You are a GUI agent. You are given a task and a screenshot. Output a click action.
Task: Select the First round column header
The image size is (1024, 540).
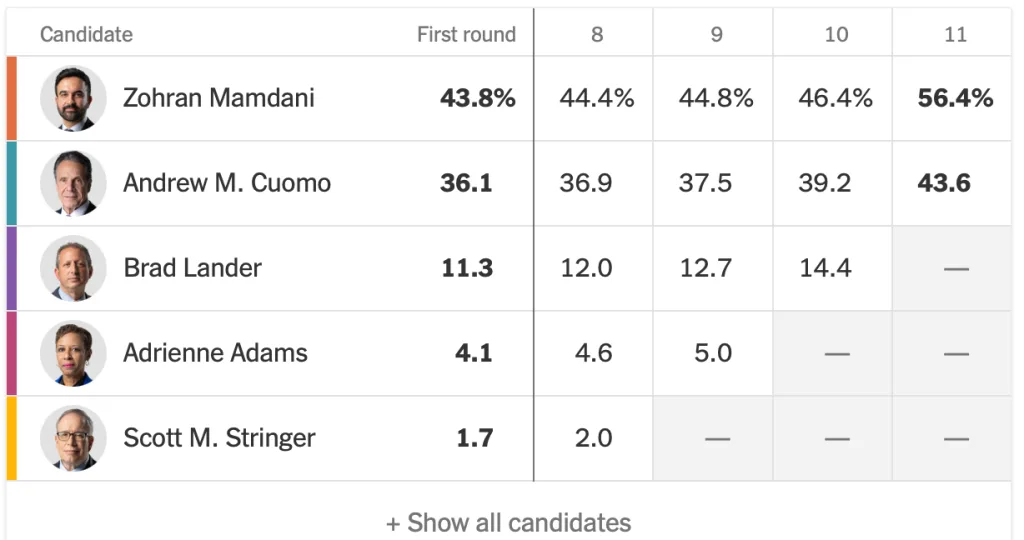pos(466,34)
